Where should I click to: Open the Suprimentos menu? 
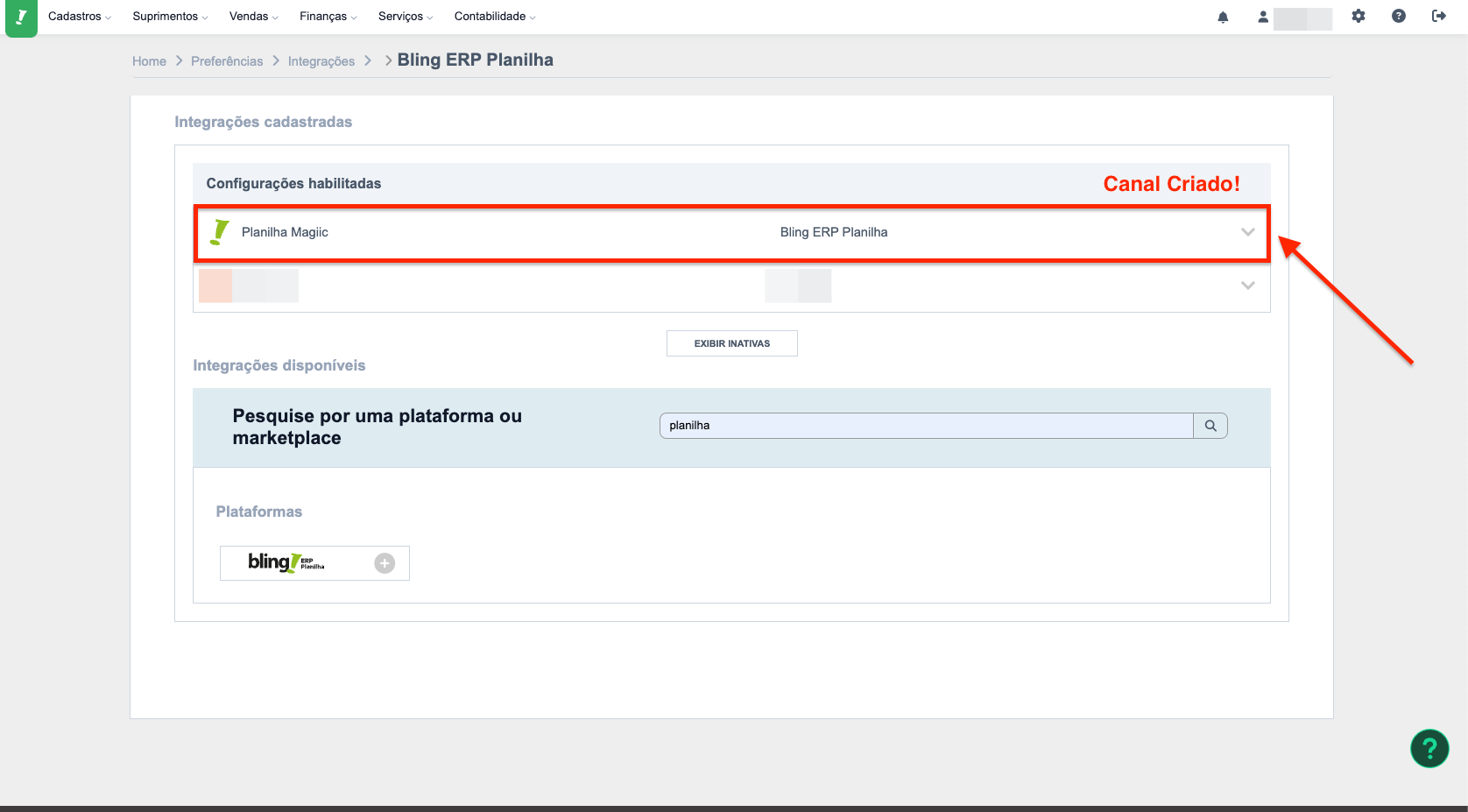[x=170, y=17]
